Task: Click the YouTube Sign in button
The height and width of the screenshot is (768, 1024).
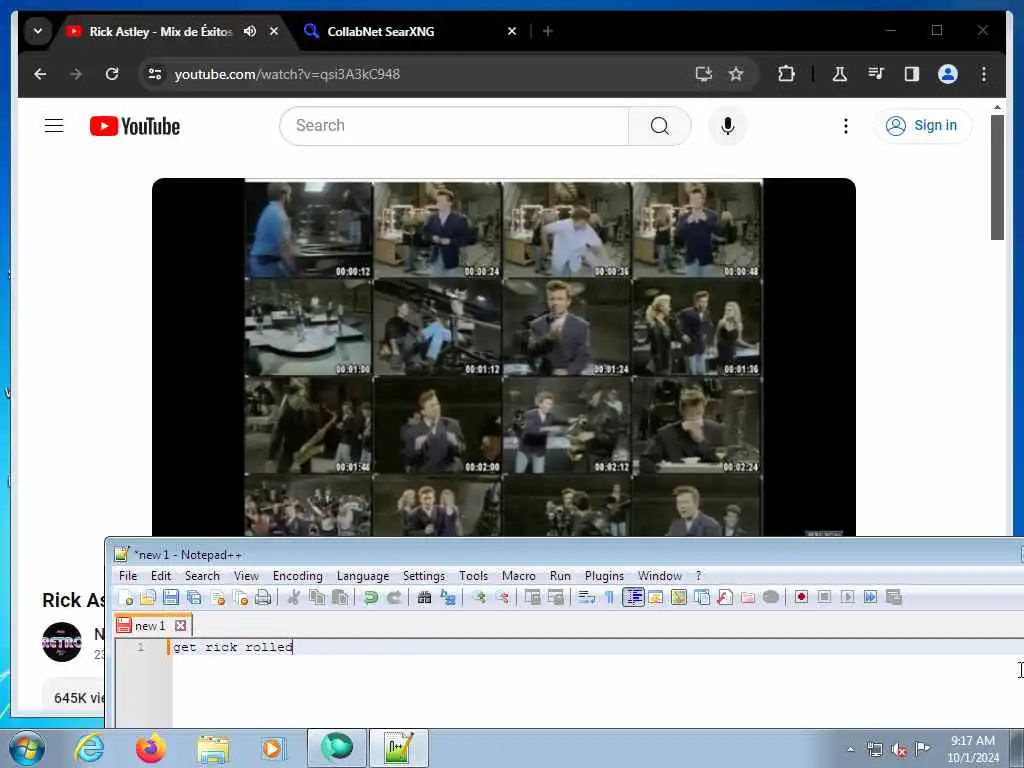Action: [922, 125]
